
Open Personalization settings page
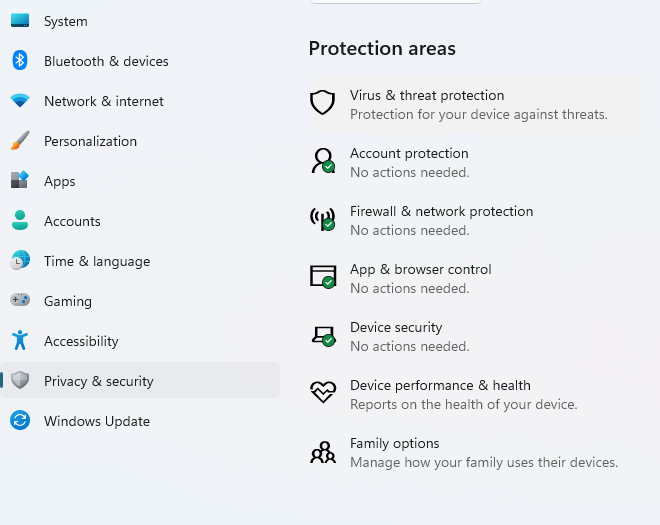click(x=90, y=141)
